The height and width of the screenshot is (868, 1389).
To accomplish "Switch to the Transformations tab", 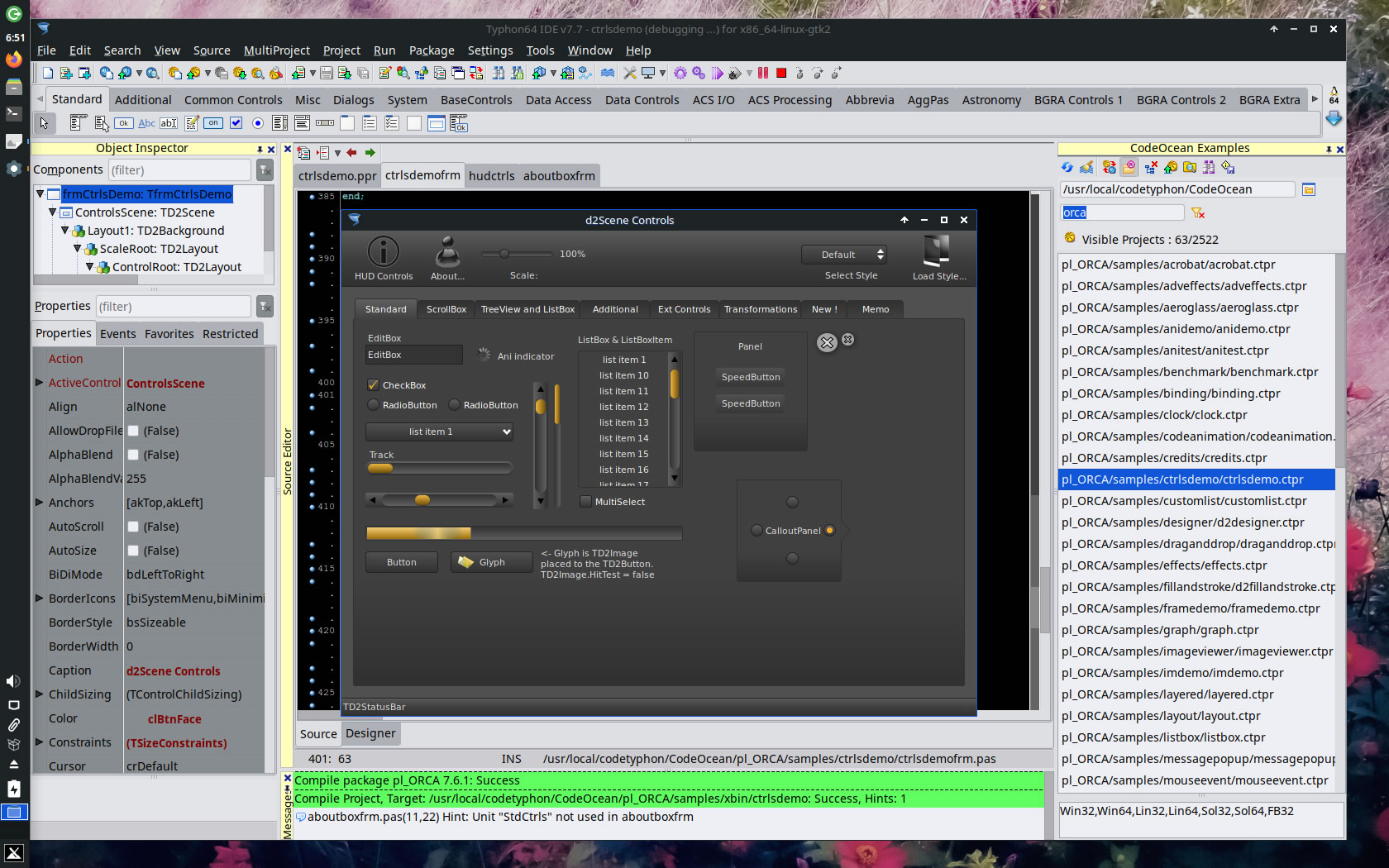I will click(x=760, y=309).
